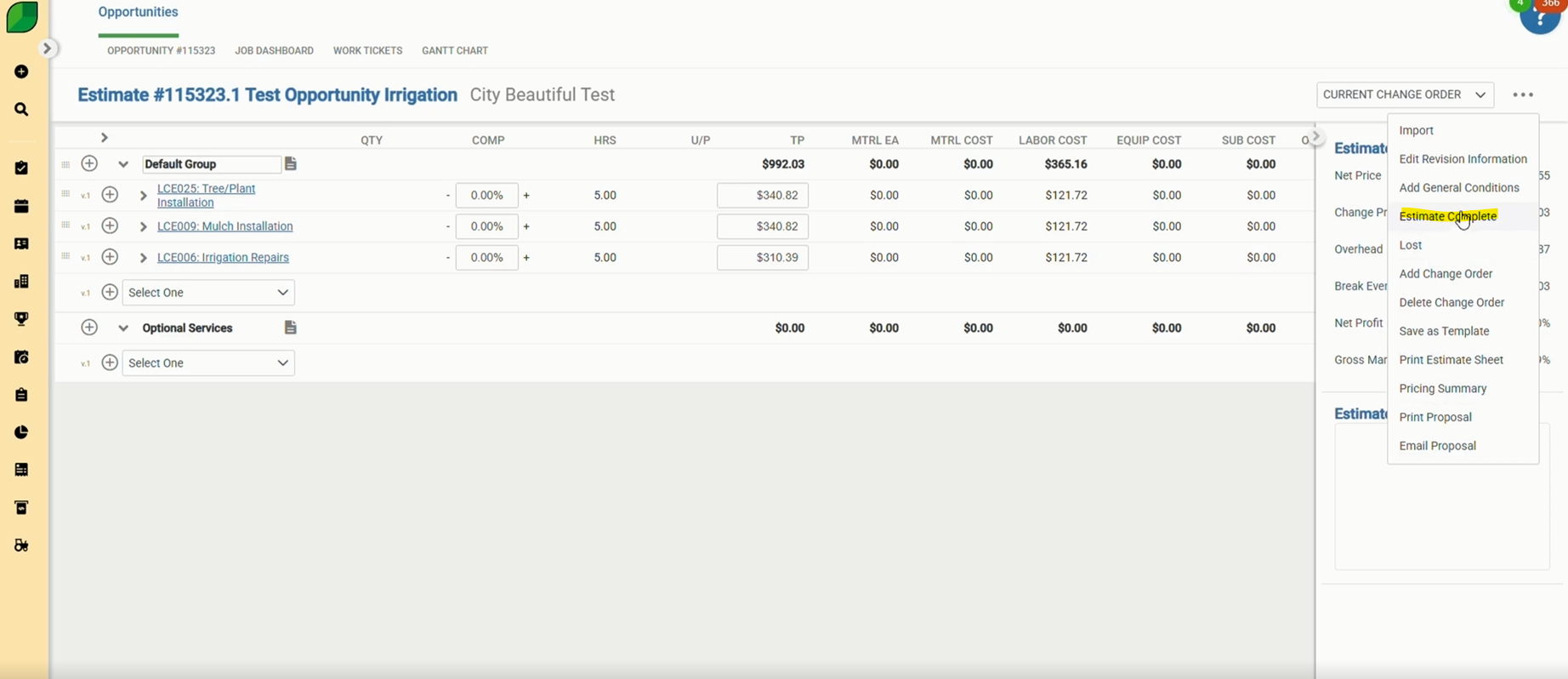Choose Email Proposal menu item
This screenshot has width=1568, height=679.
coord(1438,446)
